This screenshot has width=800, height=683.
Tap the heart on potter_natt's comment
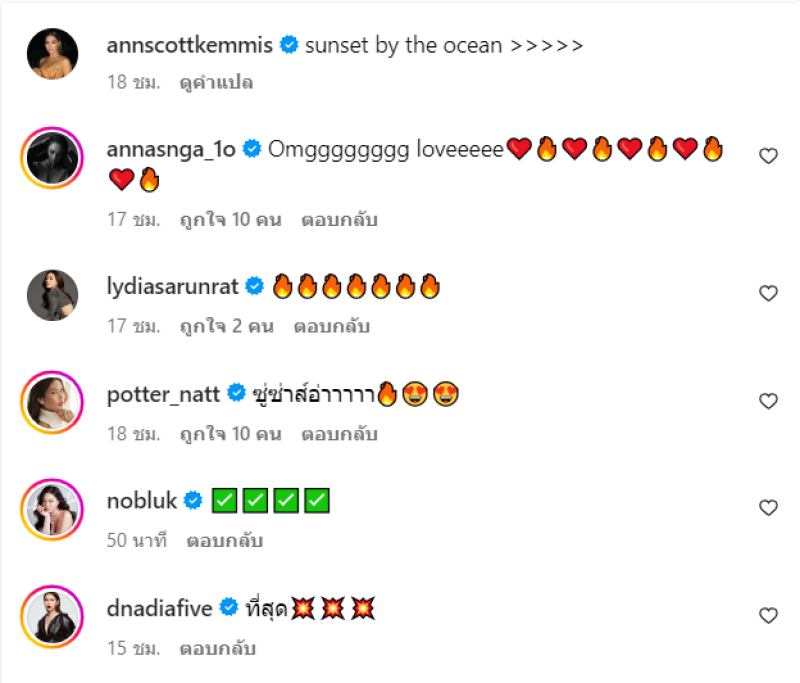click(x=768, y=401)
